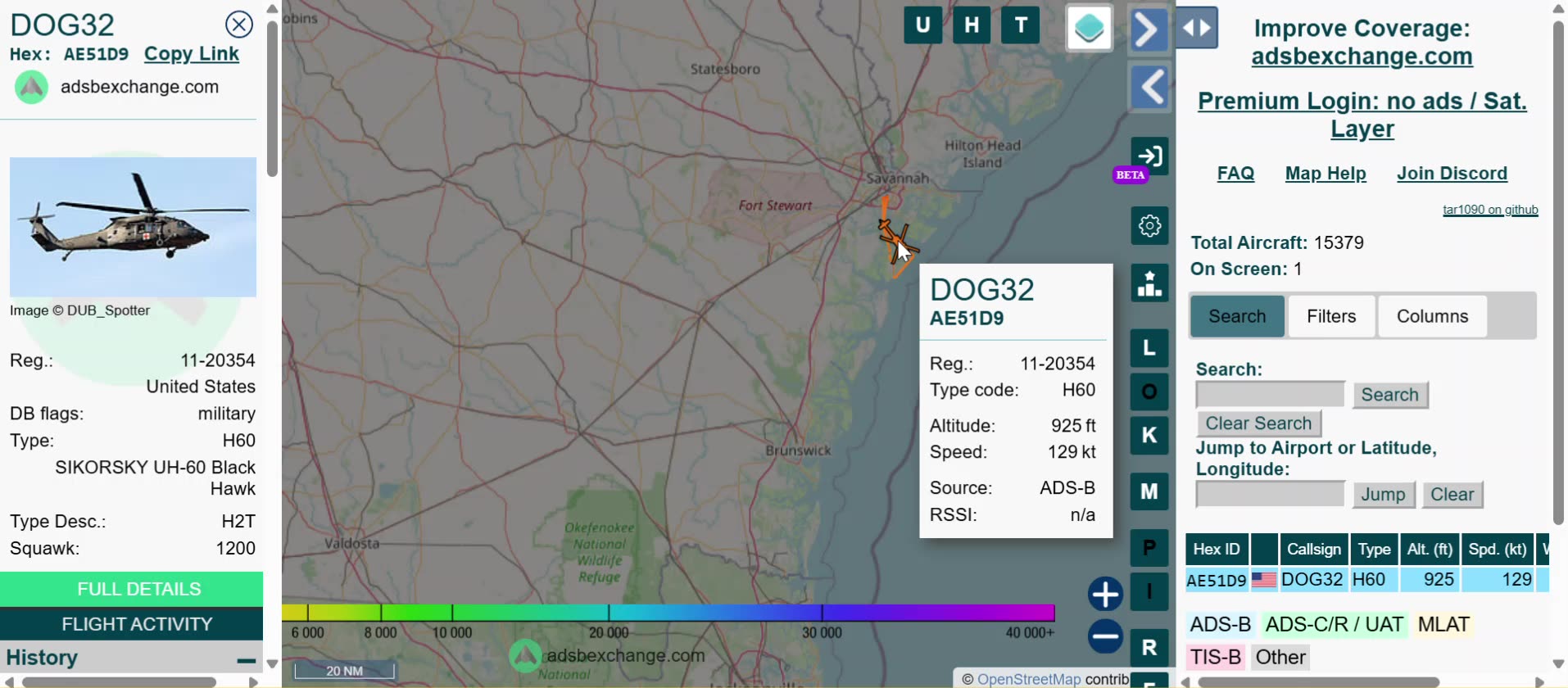Click Clear Search button

(x=1258, y=423)
